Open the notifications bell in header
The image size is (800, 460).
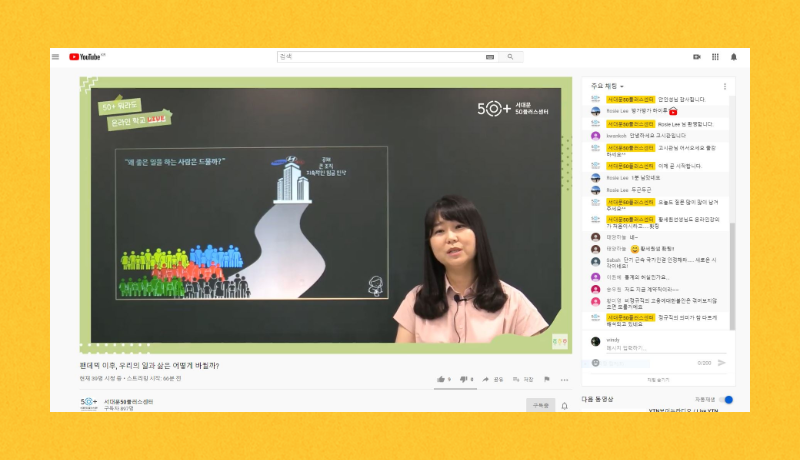[x=733, y=57]
